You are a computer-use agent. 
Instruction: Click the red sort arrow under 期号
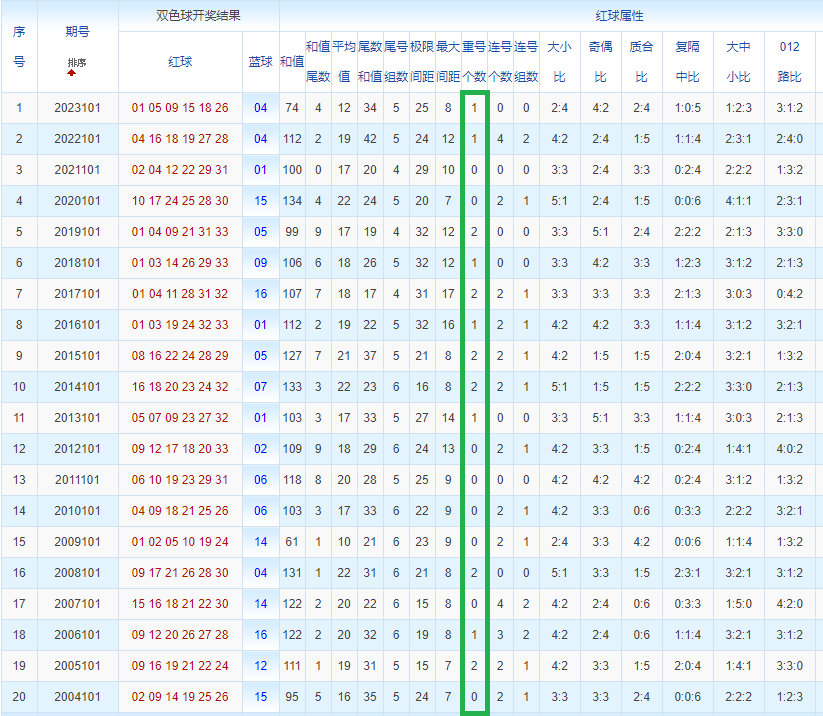71,72
